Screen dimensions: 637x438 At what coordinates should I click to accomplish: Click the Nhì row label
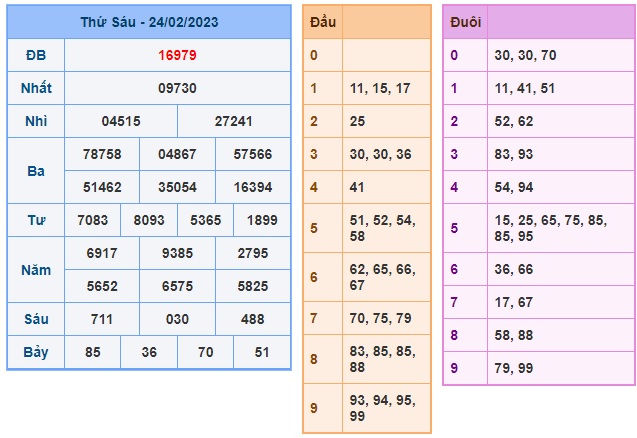[36, 121]
